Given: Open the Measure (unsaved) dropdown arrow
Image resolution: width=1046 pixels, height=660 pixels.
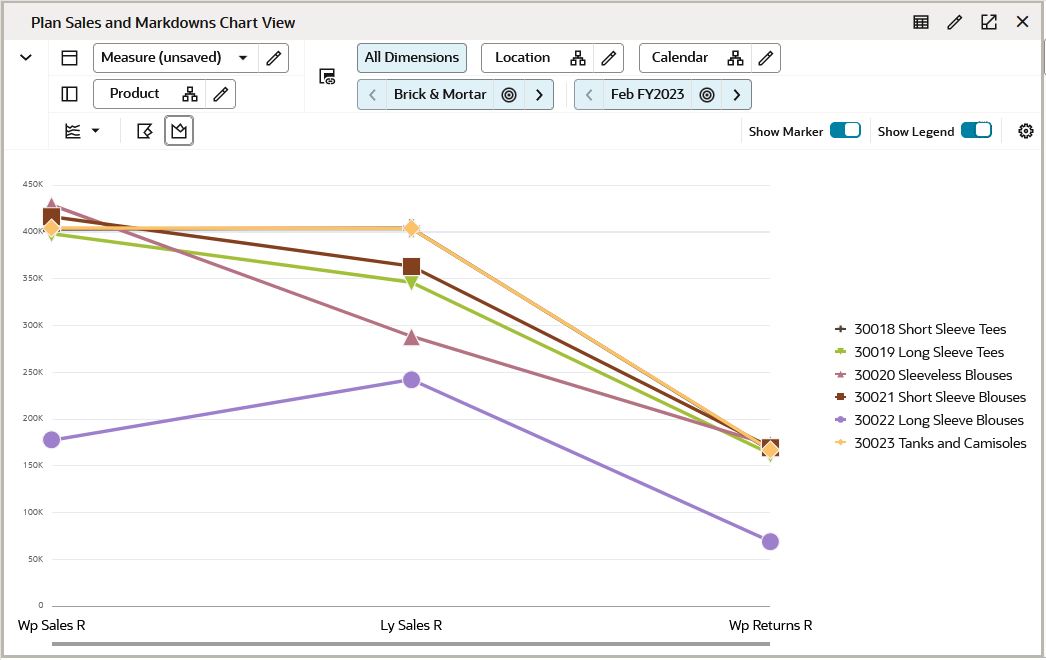Looking at the screenshot, I should coord(243,57).
